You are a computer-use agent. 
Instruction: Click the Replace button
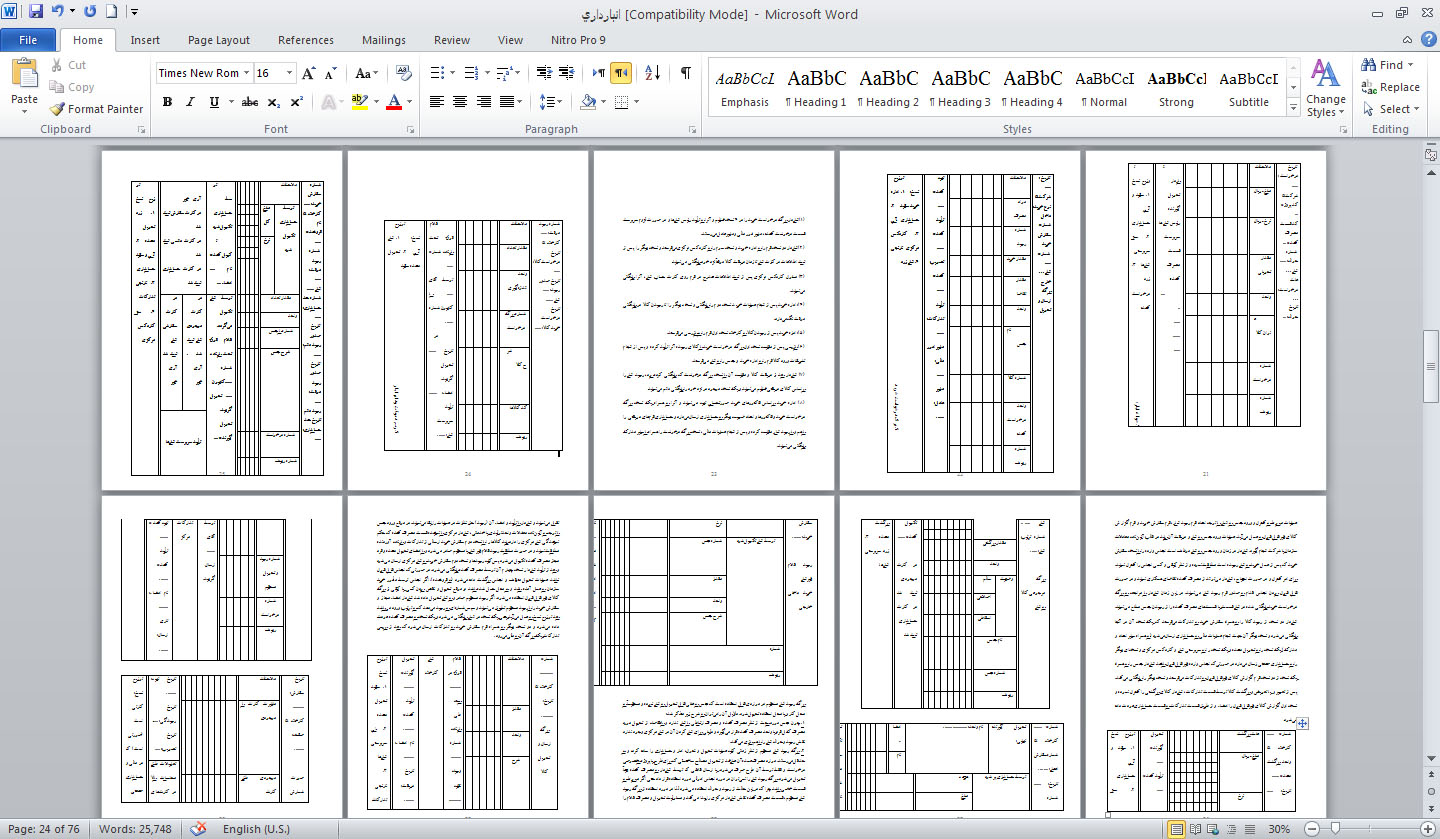(x=1390, y=87)
